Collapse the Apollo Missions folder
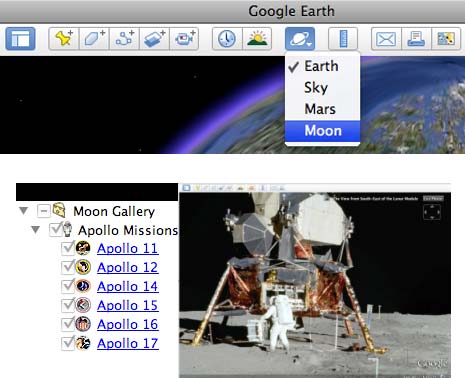The height and width of the screenshot is (378, 465). click(x=35, y=230)
